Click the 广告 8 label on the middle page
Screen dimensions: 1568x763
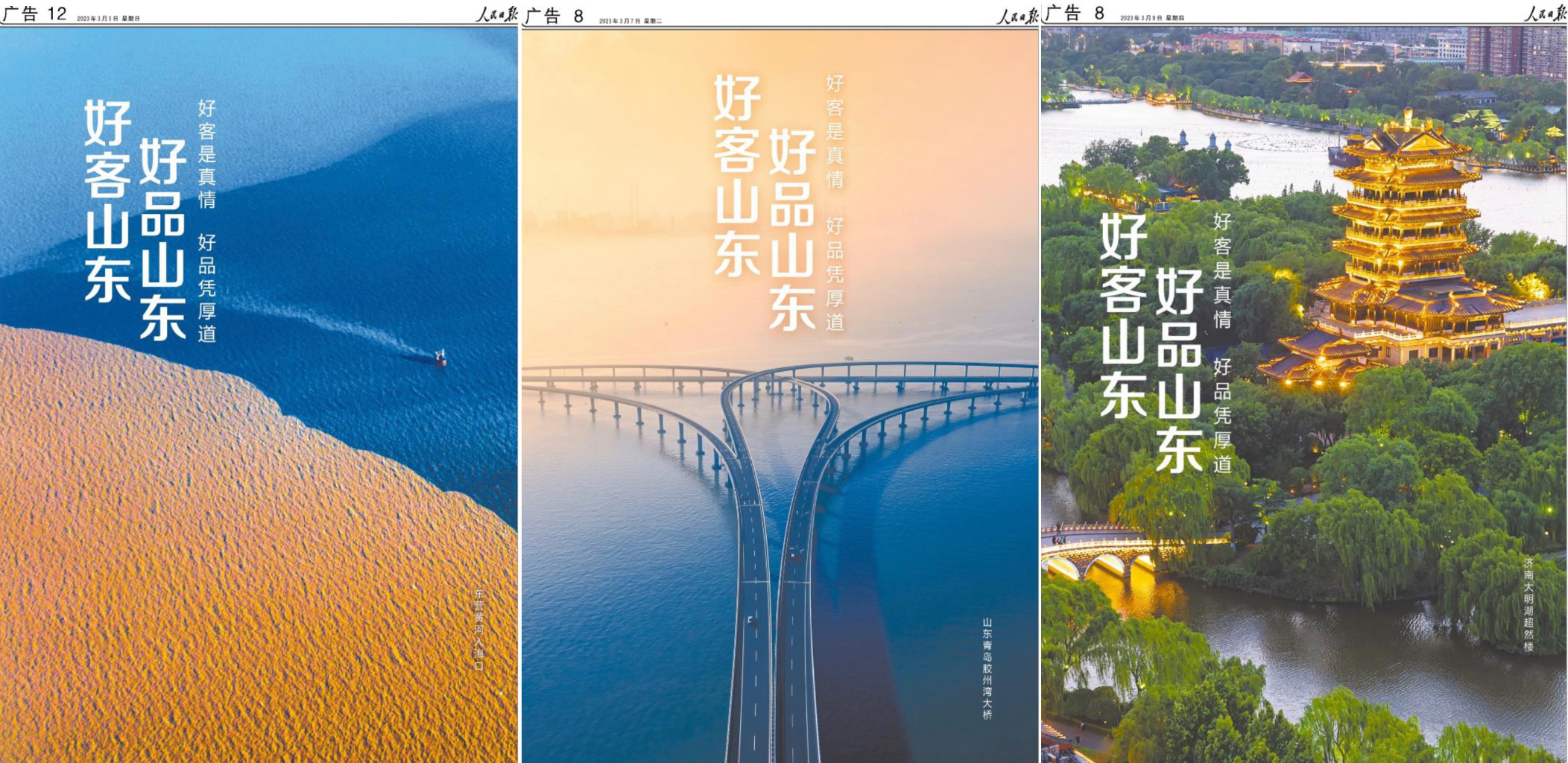[554, 16]
